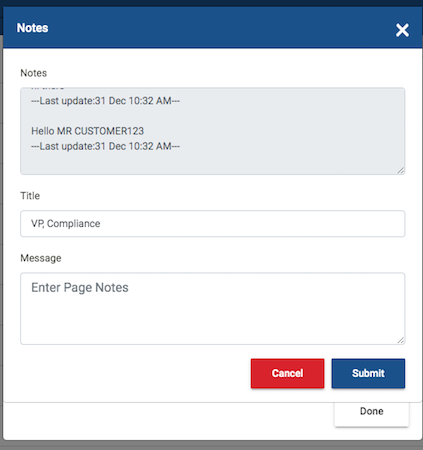Click the Notes label above the history box

[x=34, y=73]
